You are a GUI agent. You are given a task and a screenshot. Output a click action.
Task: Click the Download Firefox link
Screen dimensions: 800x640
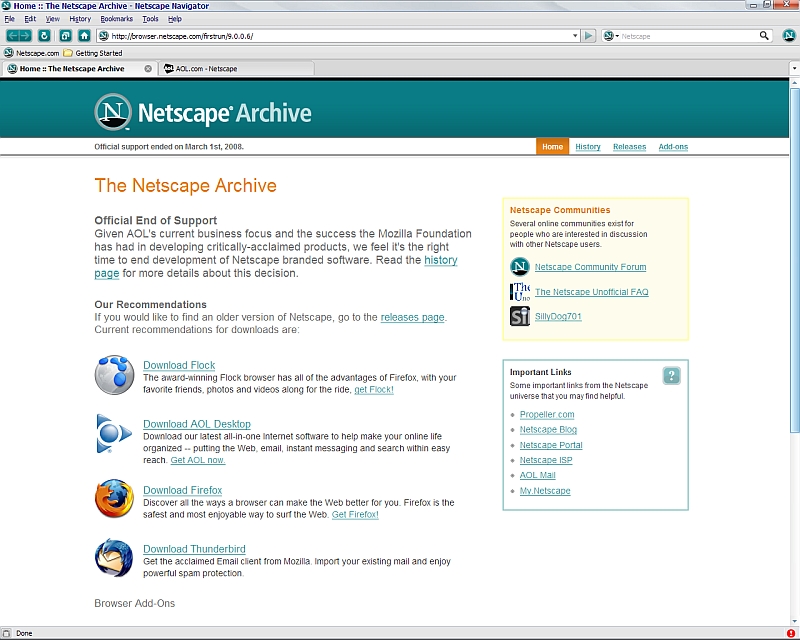[x=183, y=490]
